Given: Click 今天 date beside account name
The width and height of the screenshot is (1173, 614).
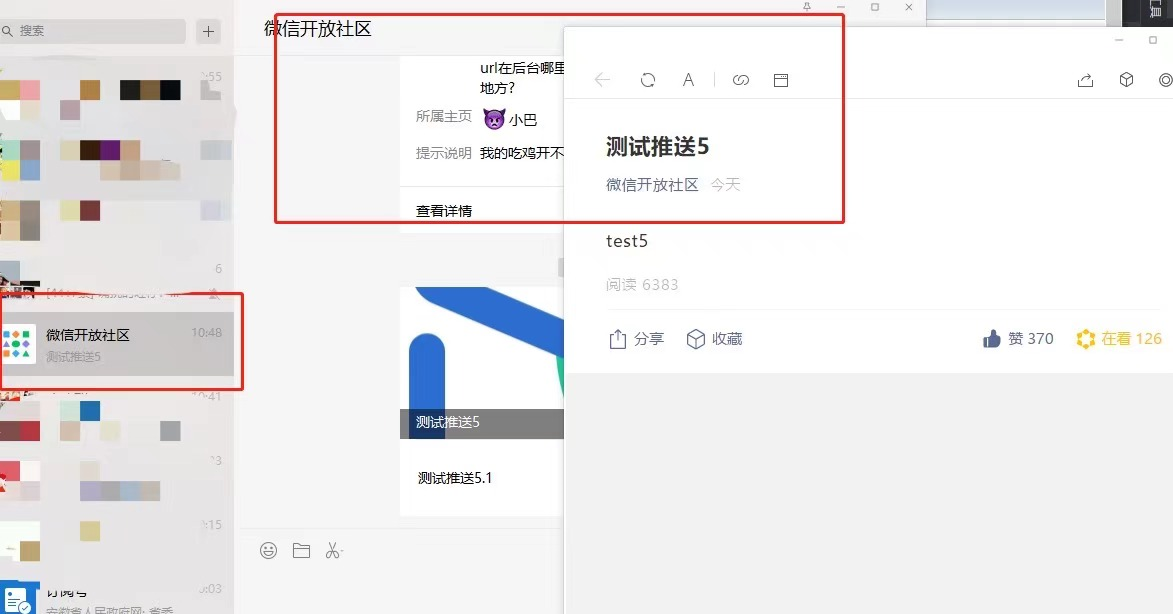Looking at the screenshot, I should pyautogui.click(x=725, y=185).
